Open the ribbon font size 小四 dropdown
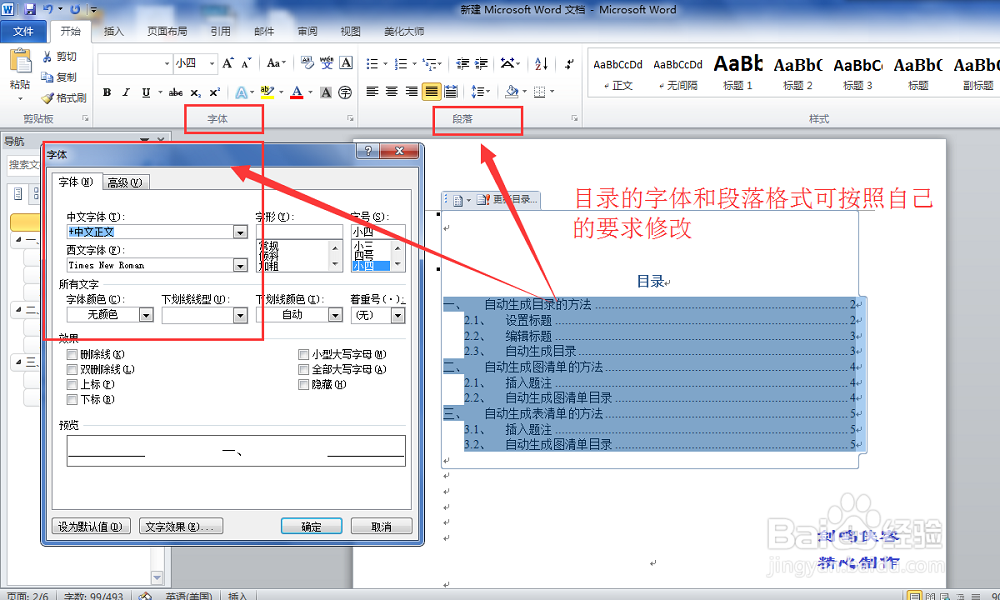 (x=212, y=63)
